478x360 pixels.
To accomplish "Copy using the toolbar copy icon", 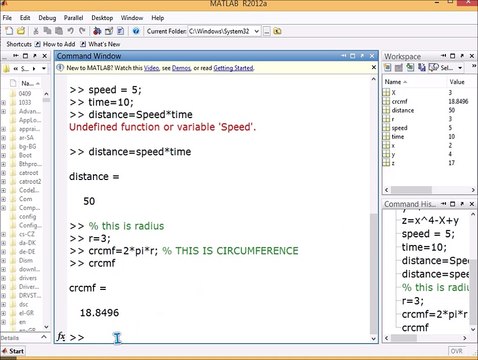I will pyautogui.click(x=47, y=31).
